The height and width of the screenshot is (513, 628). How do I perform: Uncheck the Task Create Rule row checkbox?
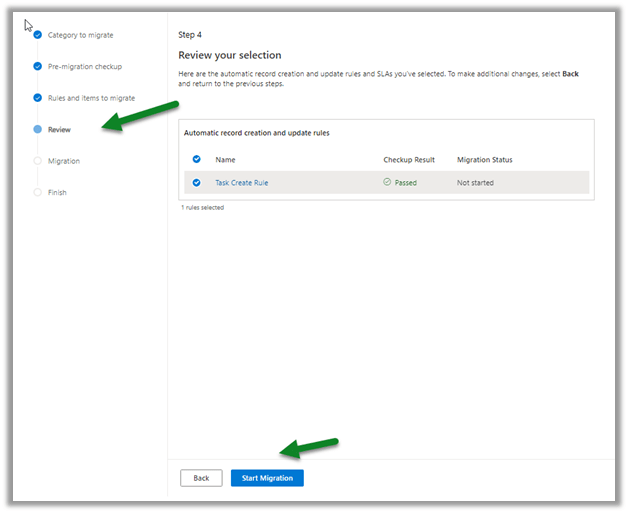(196, 183)
